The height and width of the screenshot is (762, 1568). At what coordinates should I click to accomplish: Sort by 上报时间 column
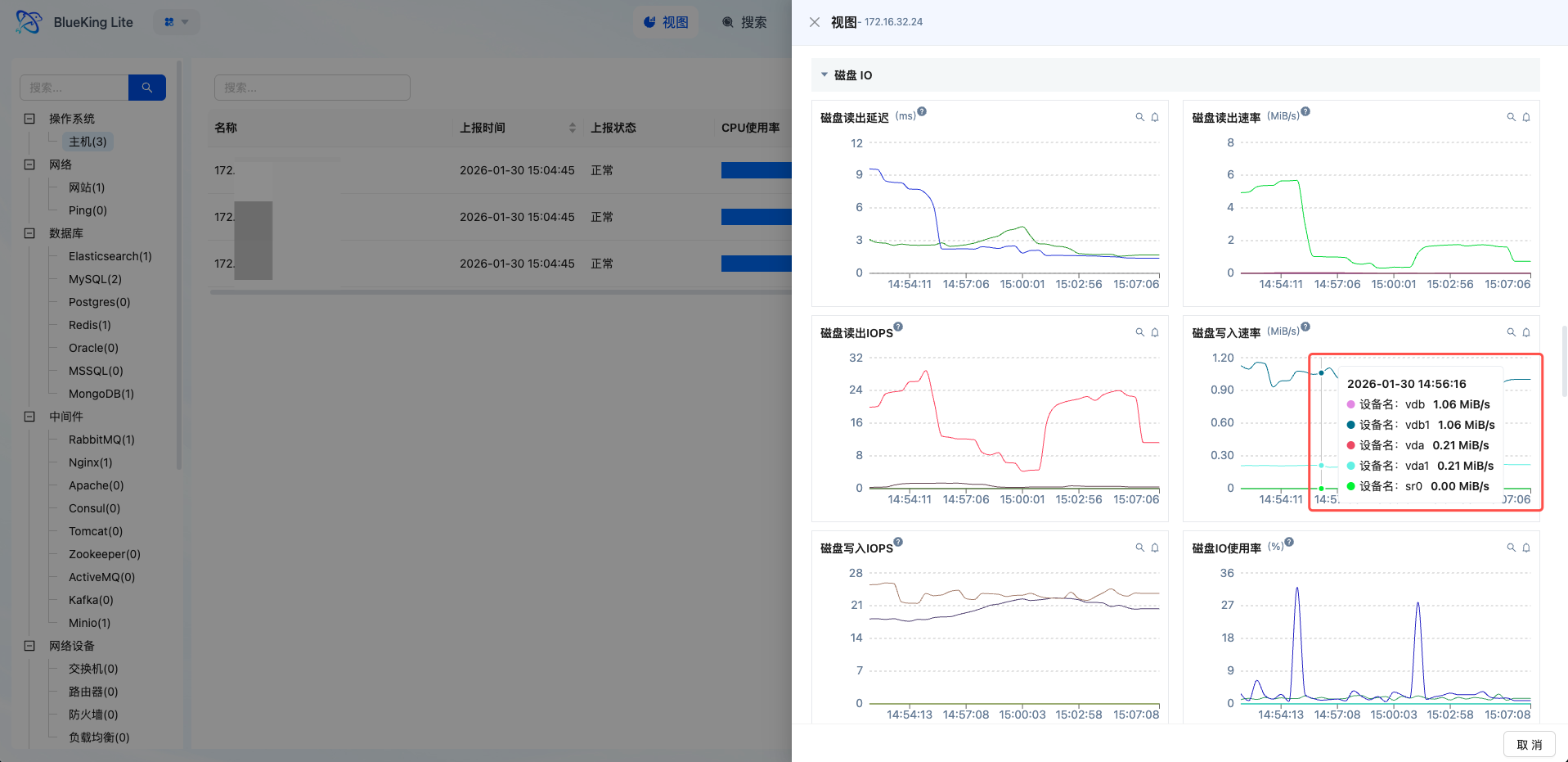coord(572,128)
